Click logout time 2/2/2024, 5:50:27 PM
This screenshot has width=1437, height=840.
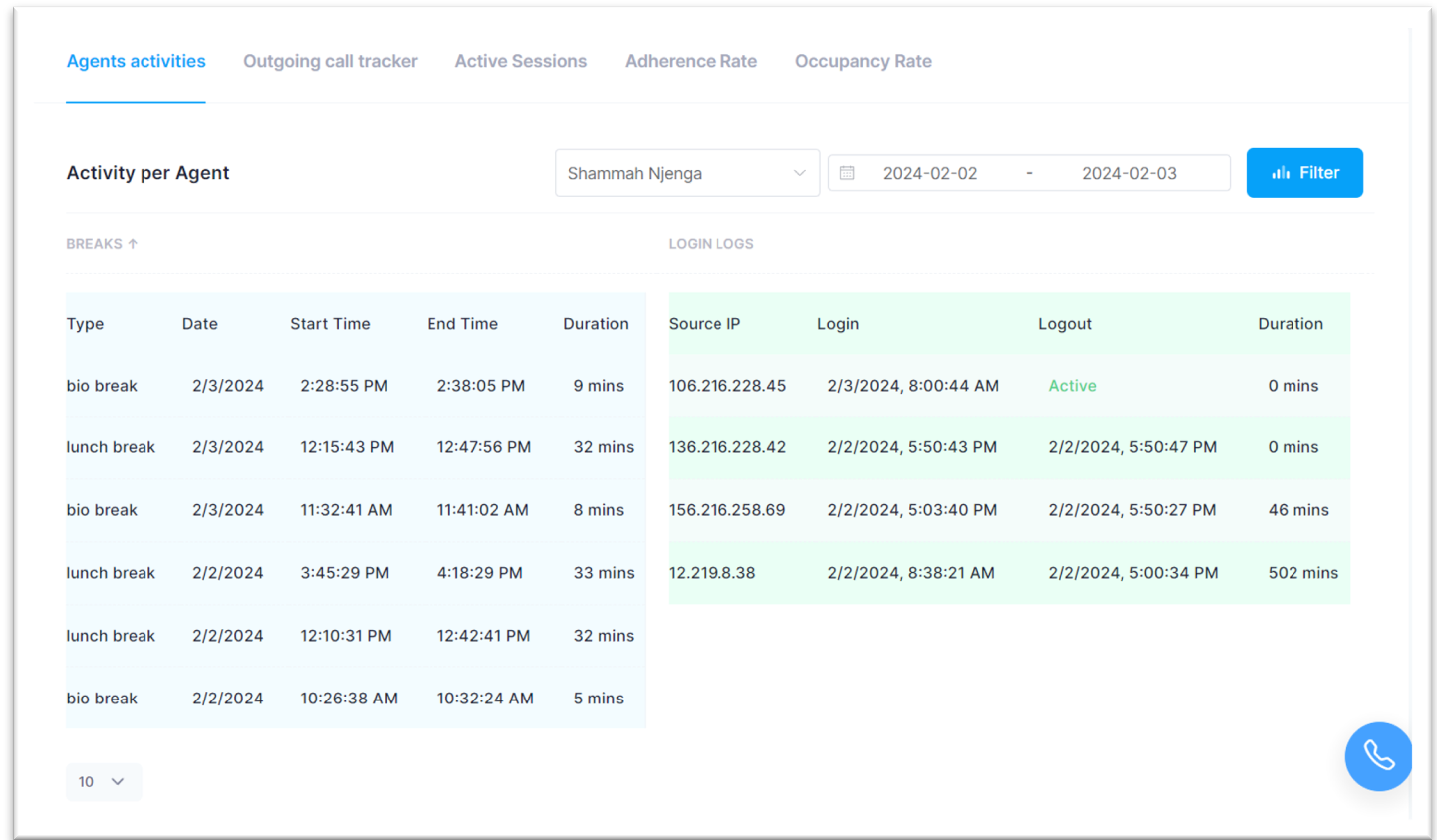1132,510
